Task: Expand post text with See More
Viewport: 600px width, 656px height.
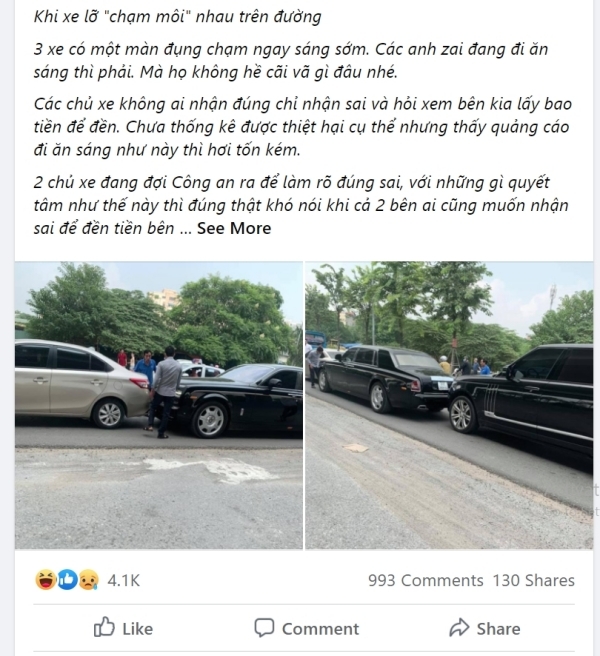Action: [234, 228]
